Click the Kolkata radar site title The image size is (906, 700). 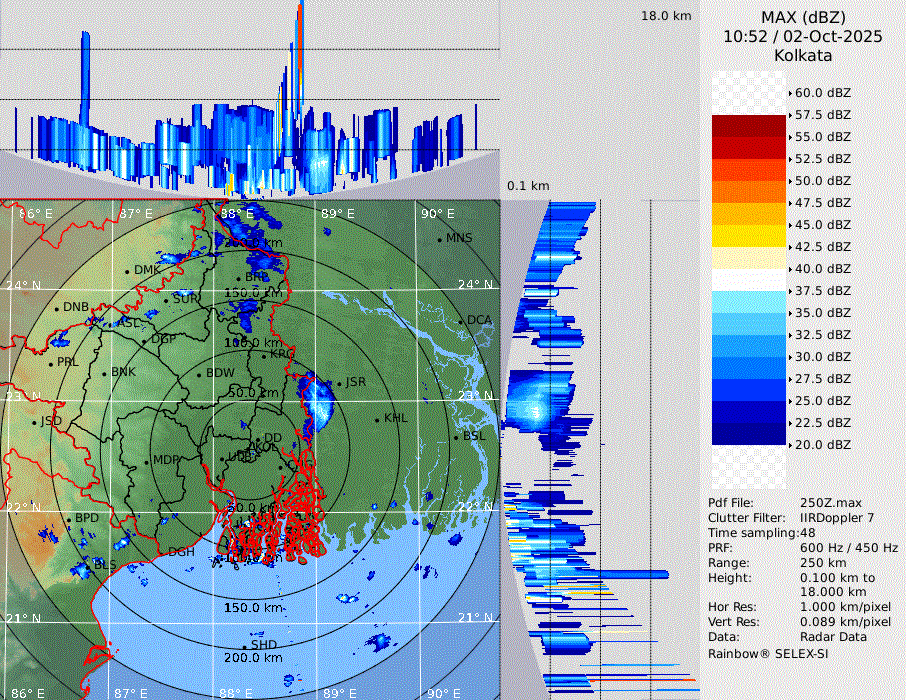point(802,55)
